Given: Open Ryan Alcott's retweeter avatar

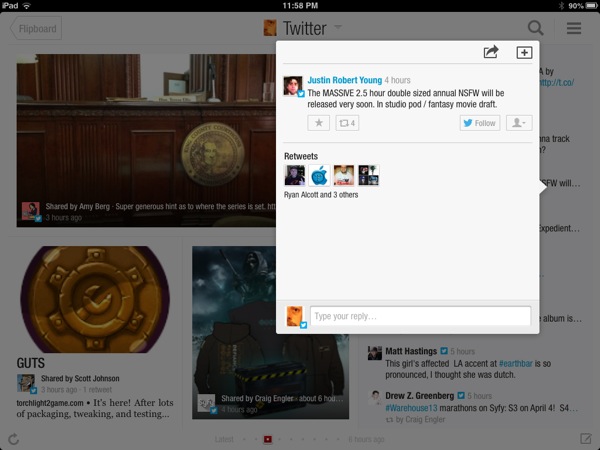Looking at the screenshot, I should click(x=295, y=175).
